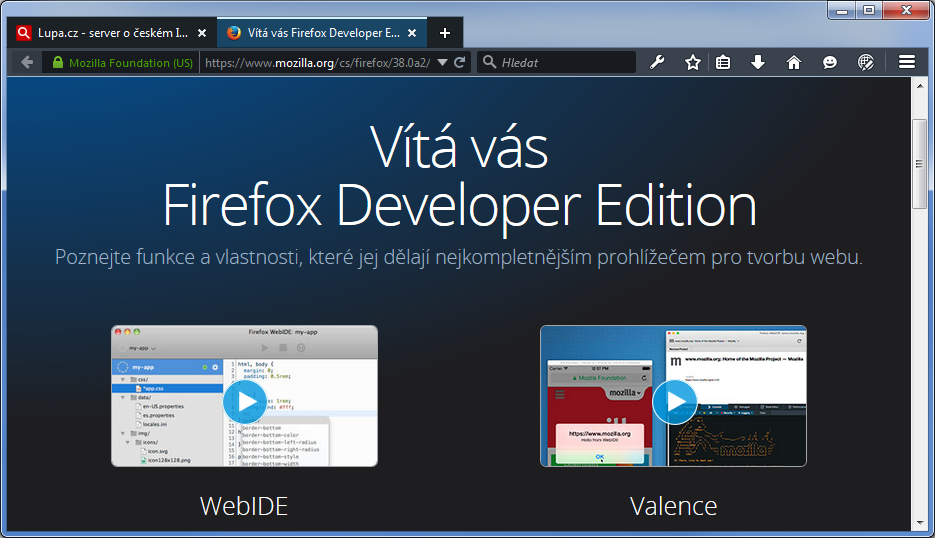Open the hamburger main menu

pos(907,62)
